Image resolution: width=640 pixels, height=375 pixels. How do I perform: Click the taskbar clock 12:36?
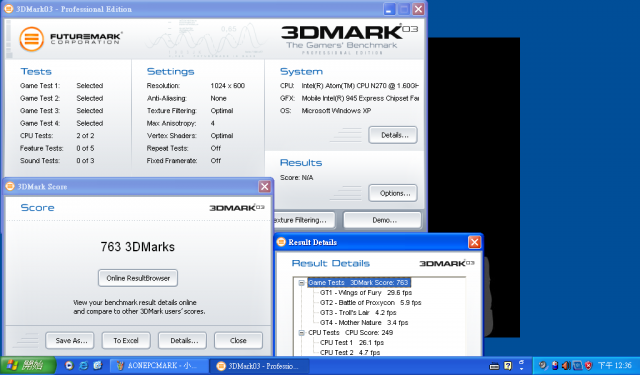click(x=615, y=365)
